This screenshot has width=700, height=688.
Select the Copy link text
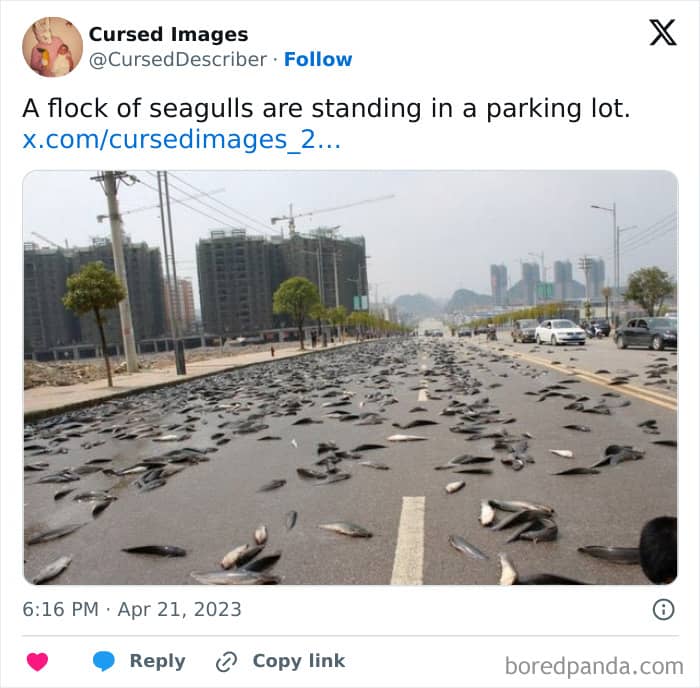point(299,661)
